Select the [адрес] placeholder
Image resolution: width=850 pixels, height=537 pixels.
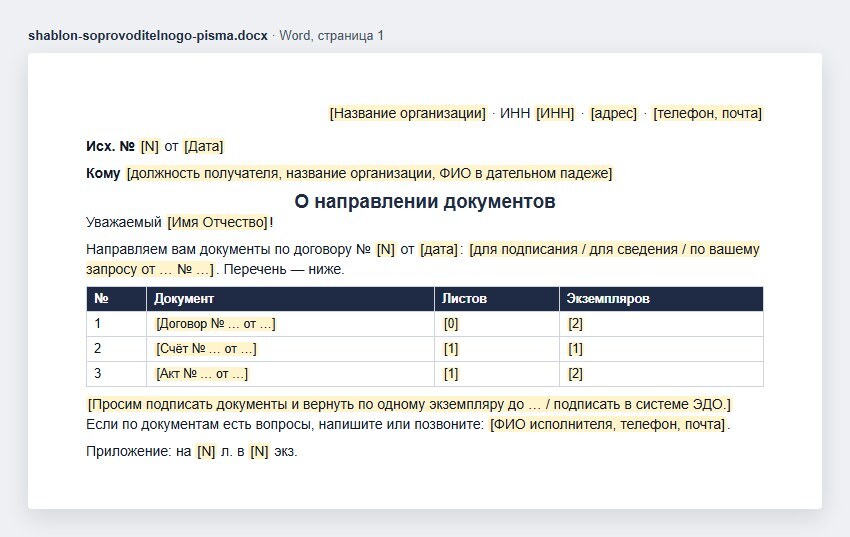click(614, 113)
